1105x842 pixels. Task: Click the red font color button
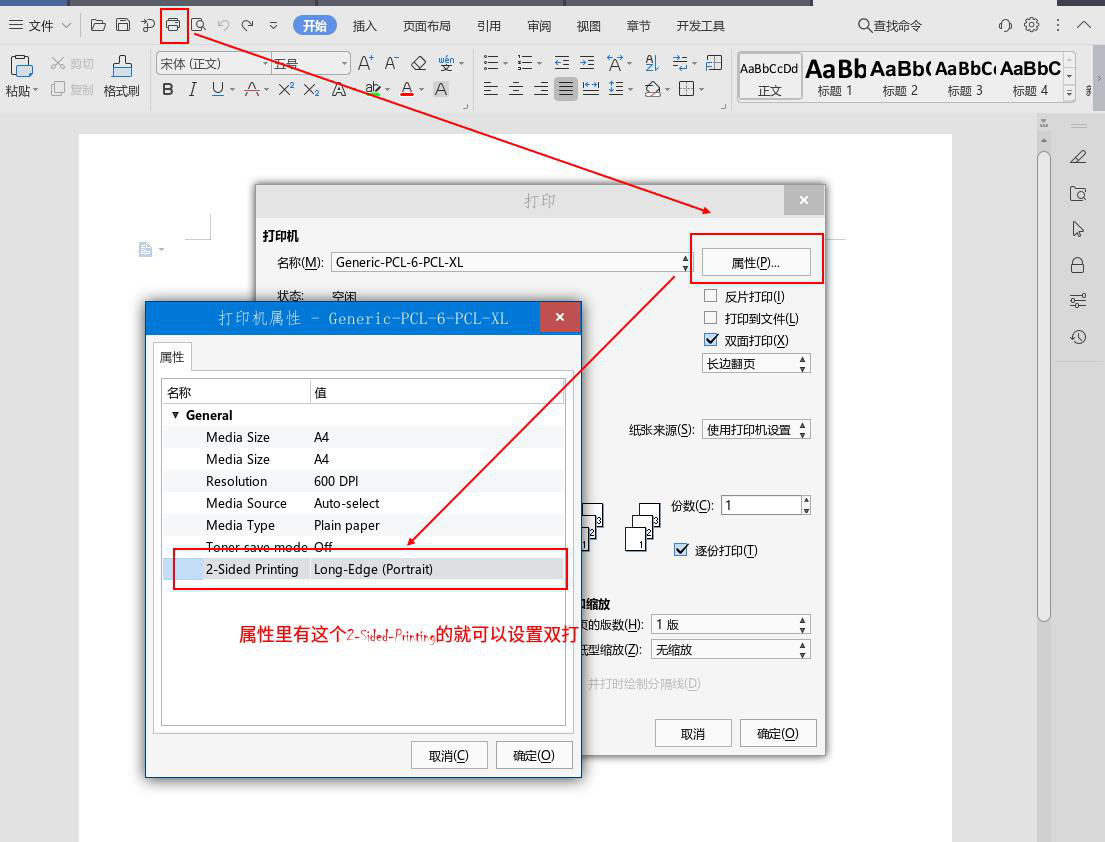click(407, 89)
